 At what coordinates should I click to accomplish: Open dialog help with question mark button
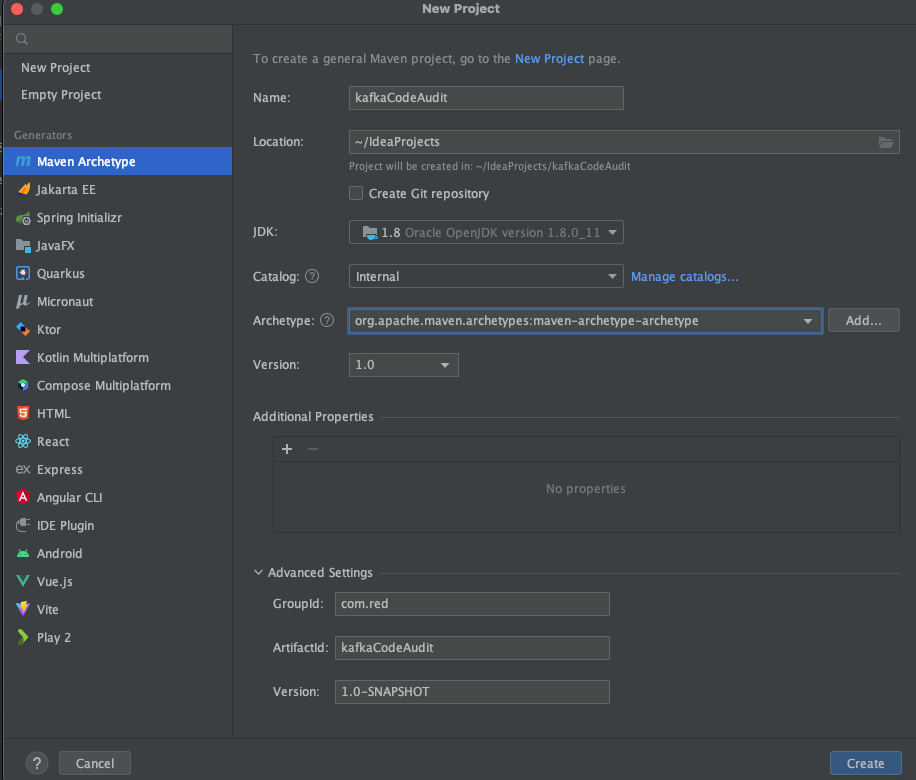[x=37, y=763]
